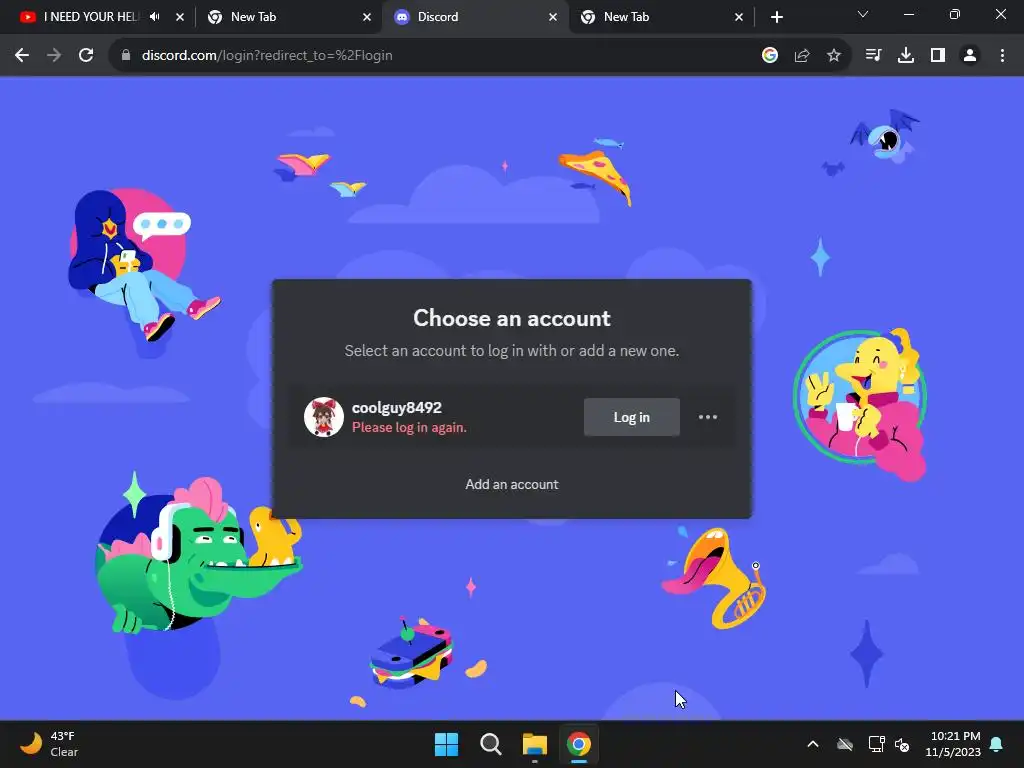This screenshot has width=1024, height=768.
Task: Click the Log in button for coolguy8492
Action: (632, 417)
